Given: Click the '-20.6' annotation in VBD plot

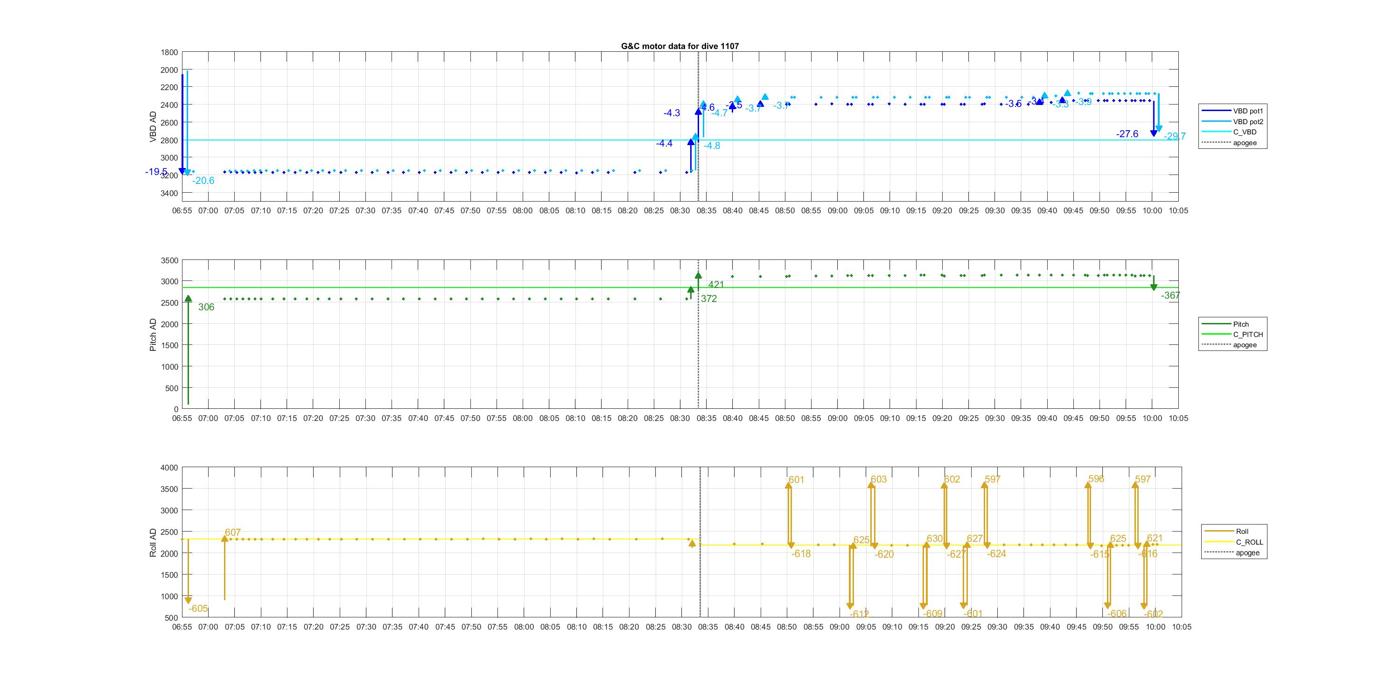Looking at the screenshot, I should pos(203,181).
